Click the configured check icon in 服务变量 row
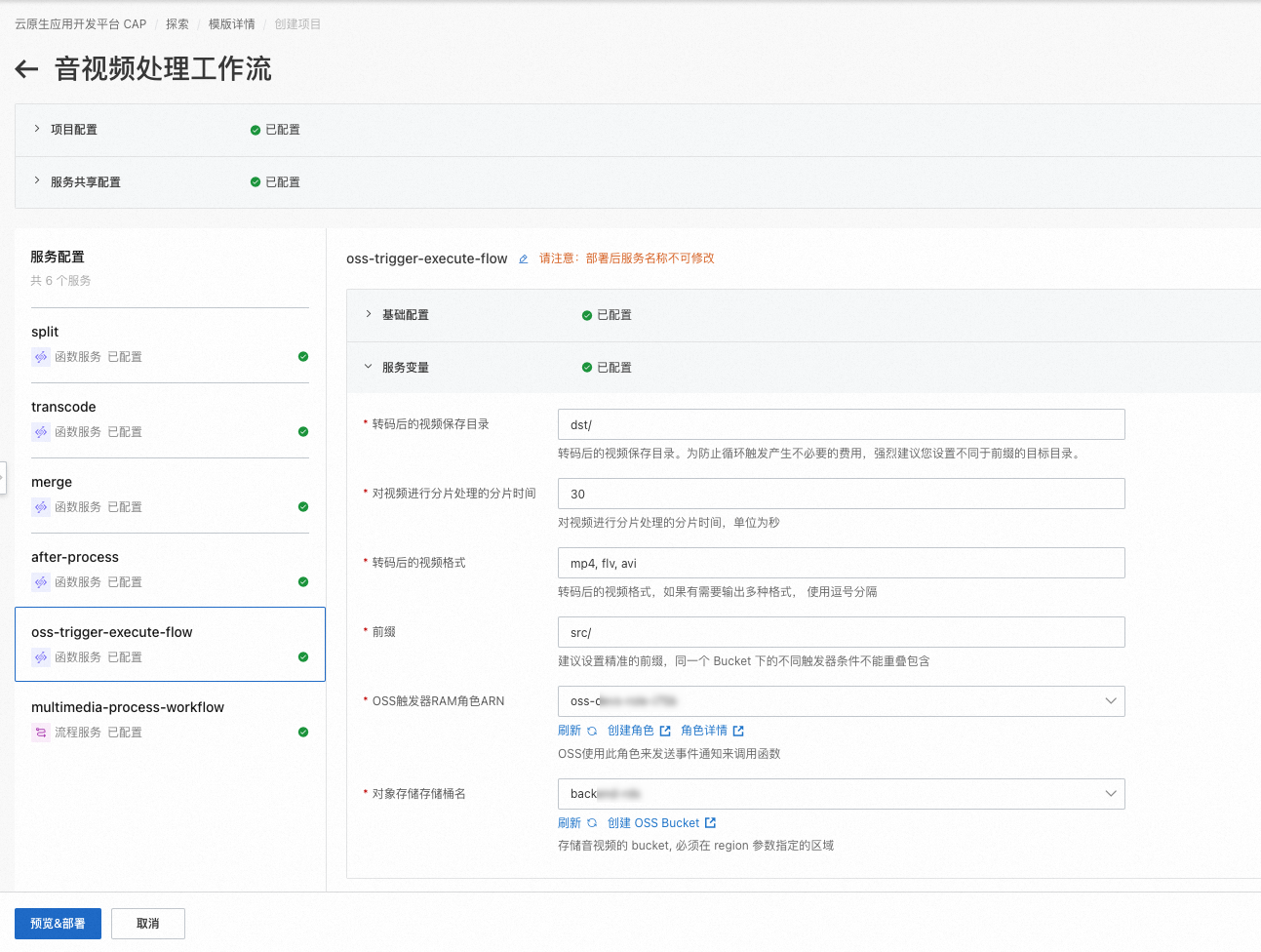The image size is (1261, 952). pos(587,368)
